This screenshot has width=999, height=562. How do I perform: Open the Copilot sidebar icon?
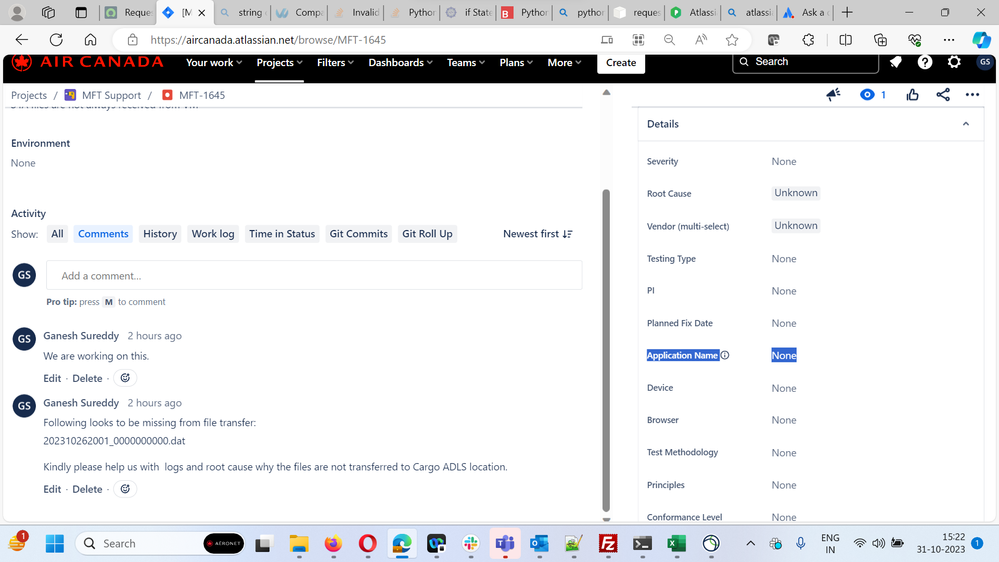pyautogui.click(x=981, y=40)
